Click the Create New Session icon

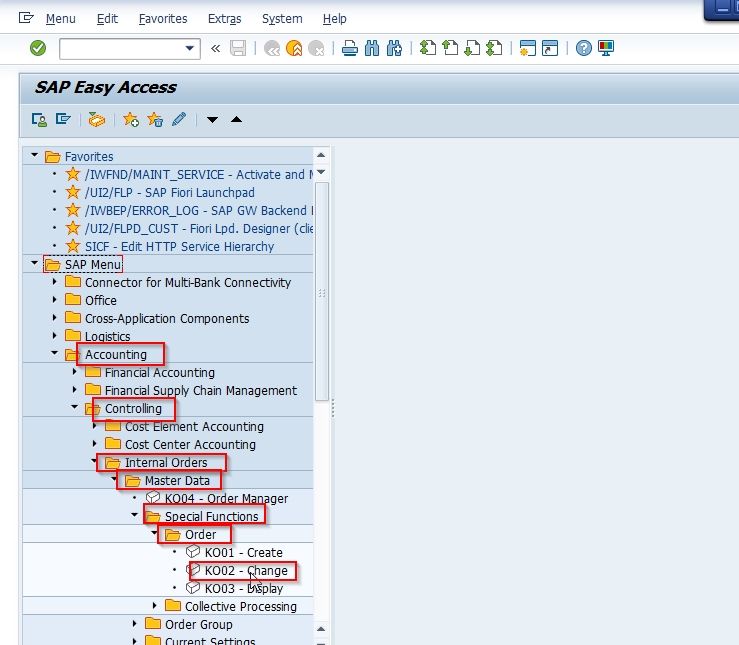[527, 48]
